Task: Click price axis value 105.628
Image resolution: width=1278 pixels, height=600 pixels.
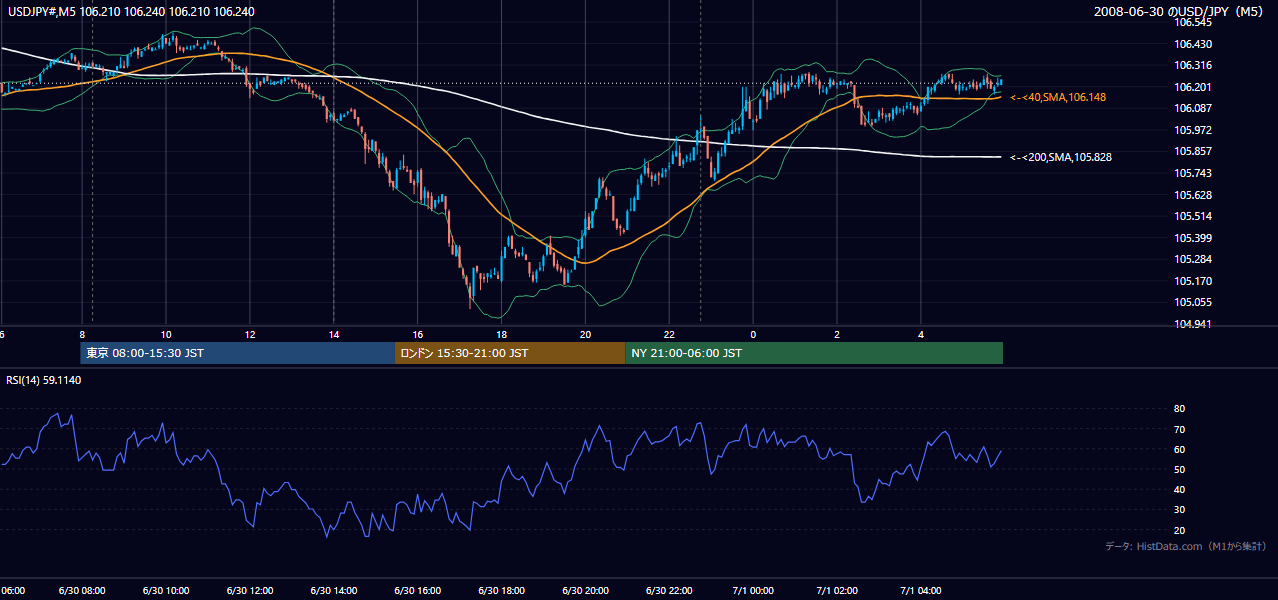Action: [1192, 195]
